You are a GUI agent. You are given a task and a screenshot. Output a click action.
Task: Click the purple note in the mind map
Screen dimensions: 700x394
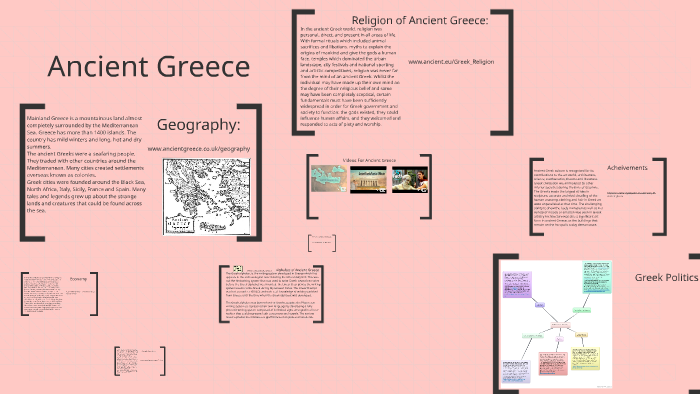coord(517,284)
